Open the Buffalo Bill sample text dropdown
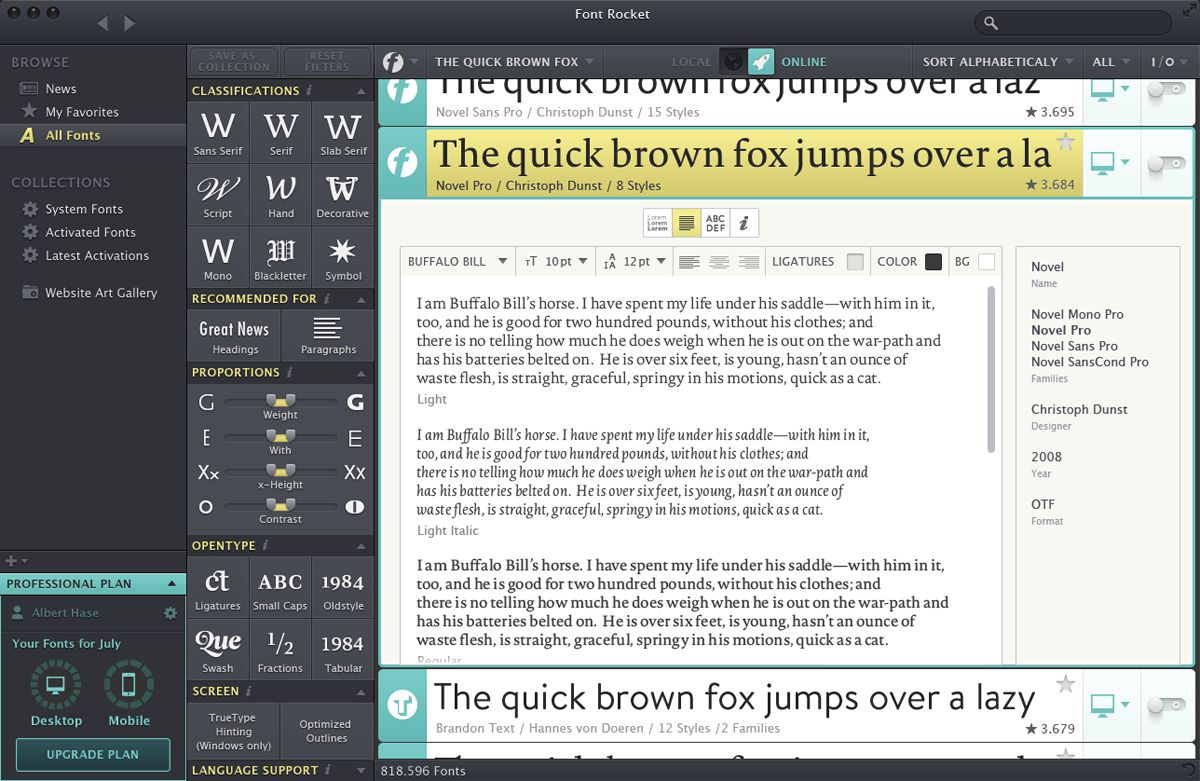This screenshot has height=781, width=1200. pyautogui.click(x=459, y=262)
